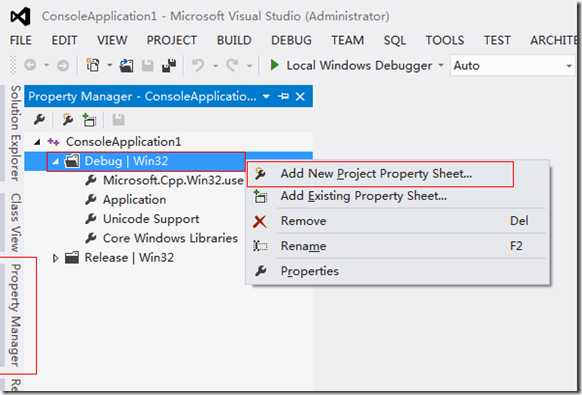Collapse the Debug | Win32 node
582x395 pixels.
coord(56,161)
